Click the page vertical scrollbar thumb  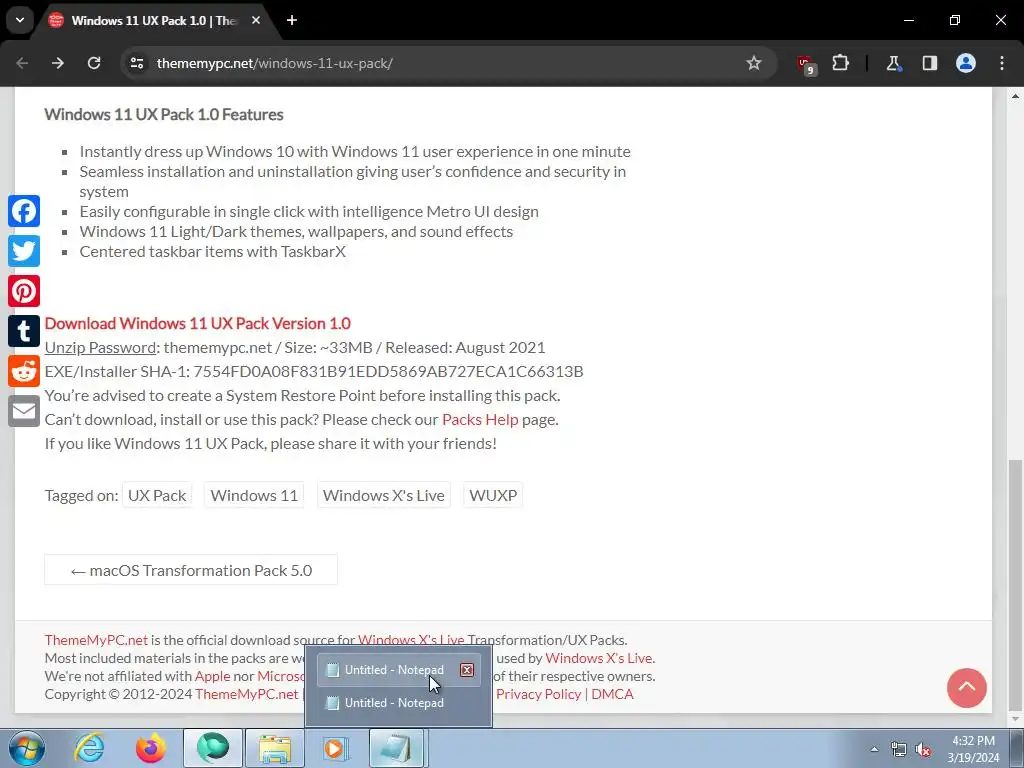pos(1015,584)
